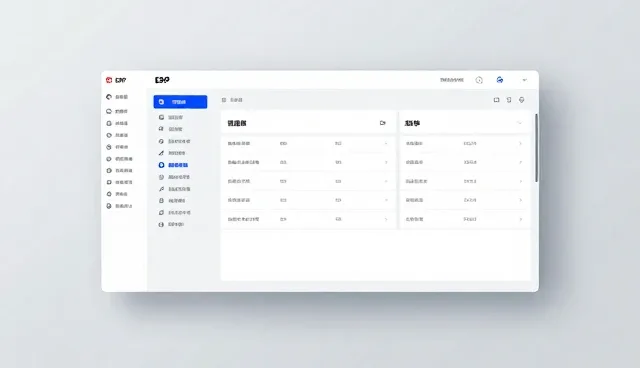Click the header text link beside clock
This screenshot has width=640, height=368.
(452, 80)
